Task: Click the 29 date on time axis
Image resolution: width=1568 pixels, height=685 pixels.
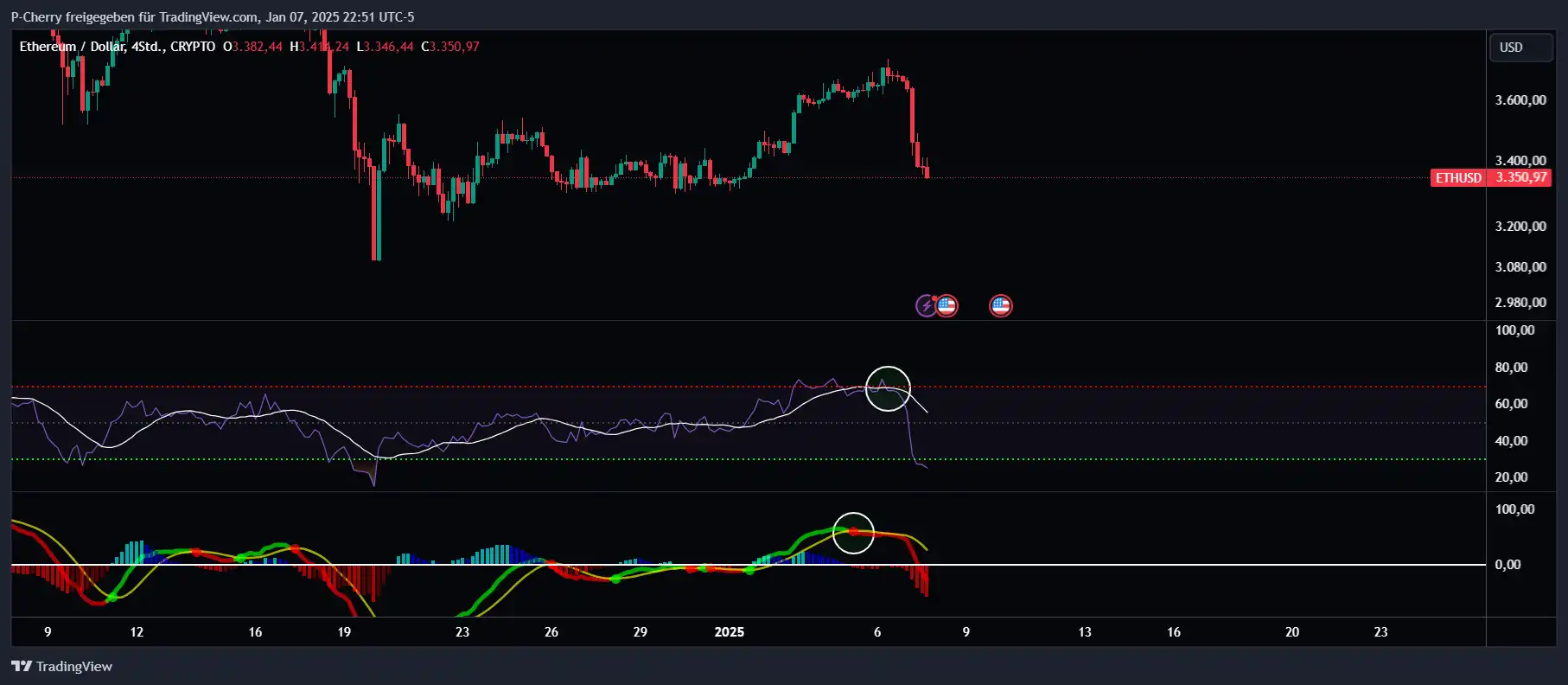Action: 641,632
